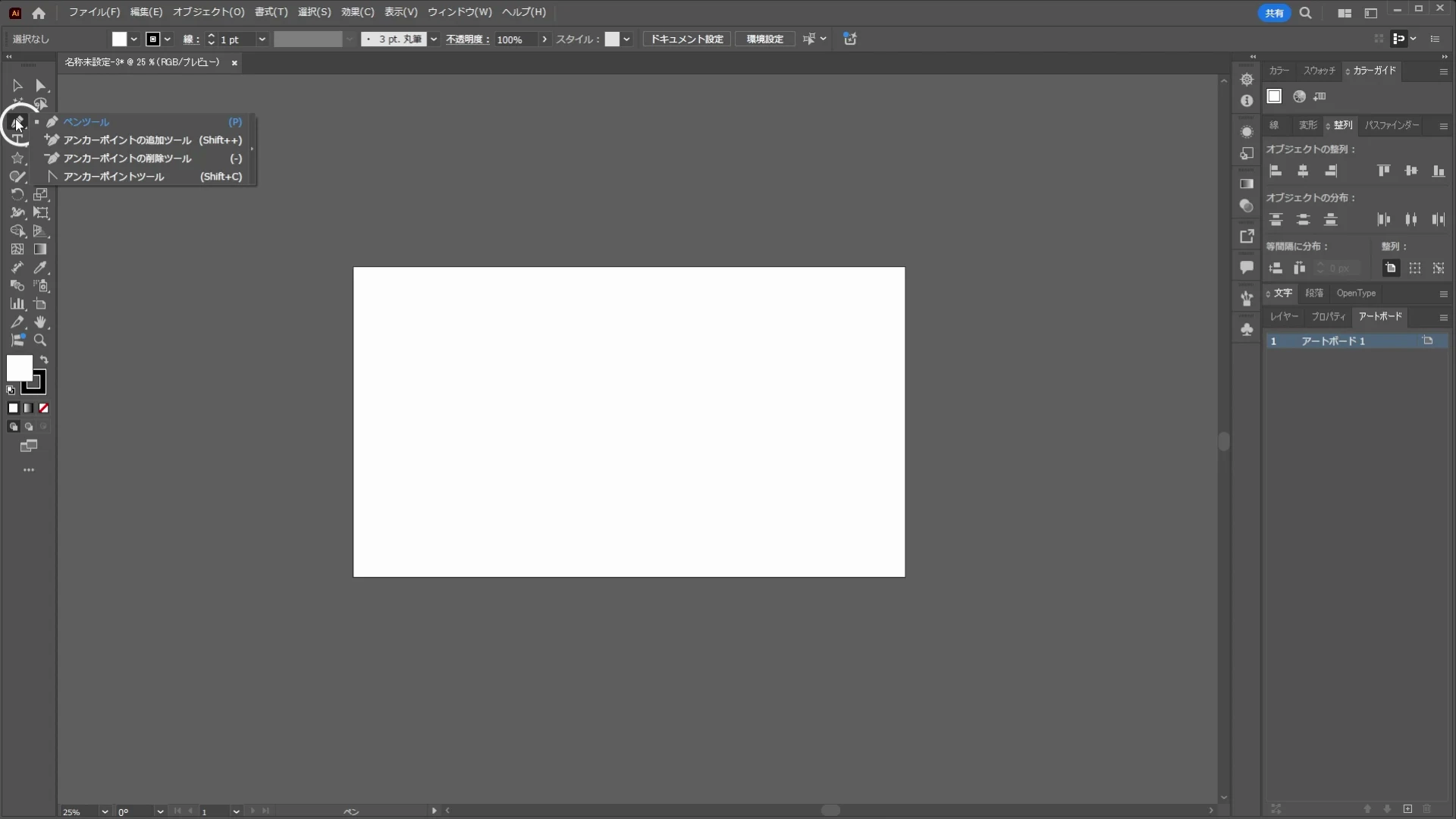Select the Rotate tool

tap(17, 195)
